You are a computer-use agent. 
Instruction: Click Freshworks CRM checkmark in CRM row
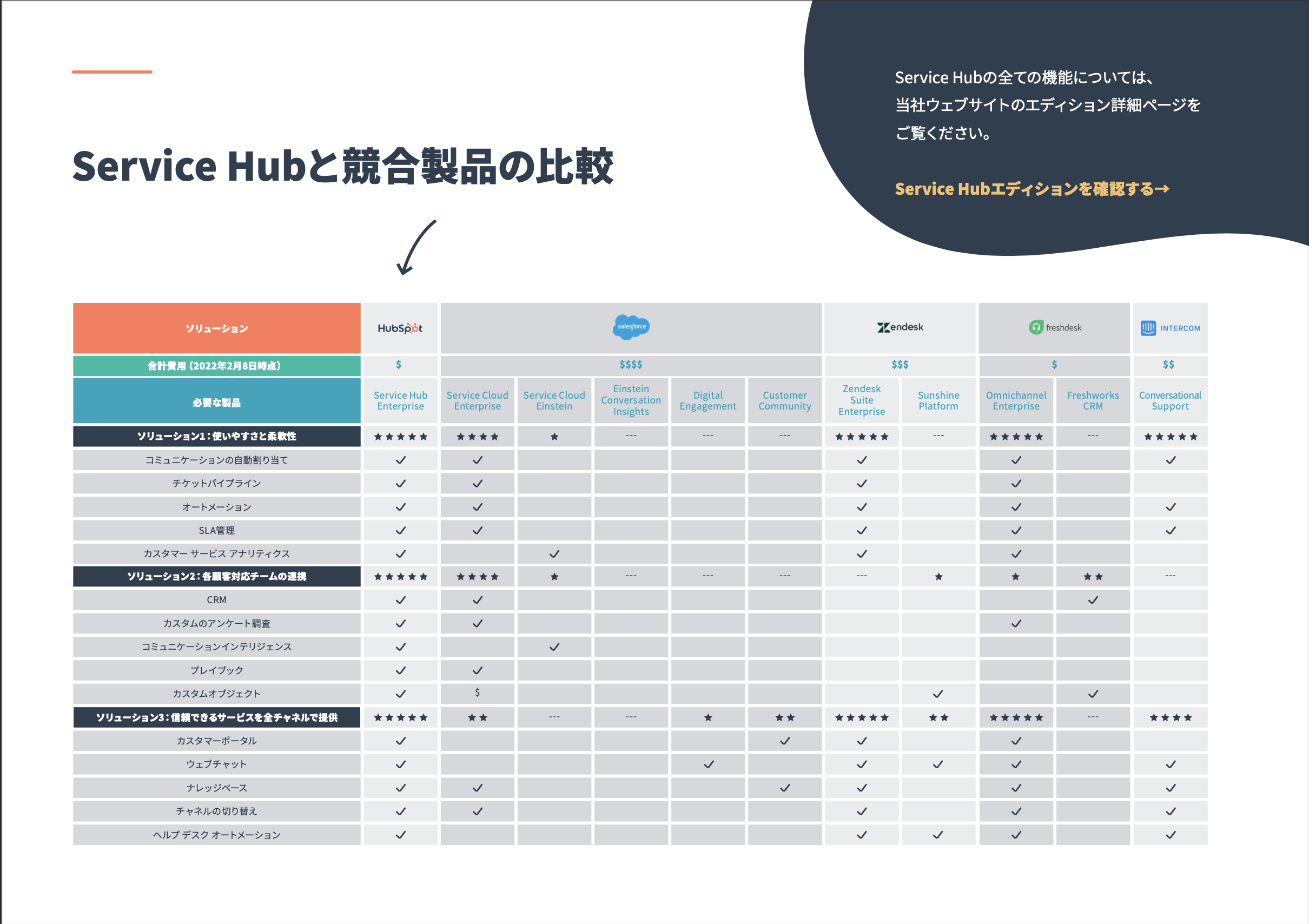(1093, 600)
